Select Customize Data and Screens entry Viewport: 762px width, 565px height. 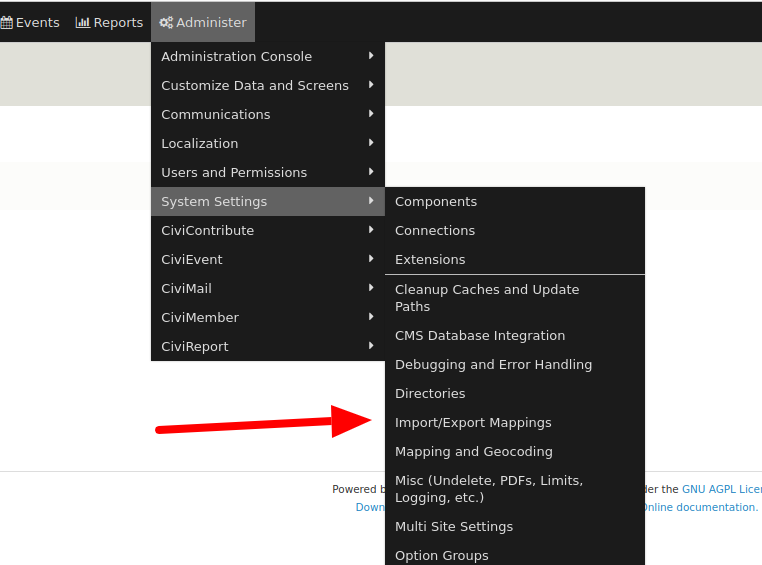click(x=268, y=86)
